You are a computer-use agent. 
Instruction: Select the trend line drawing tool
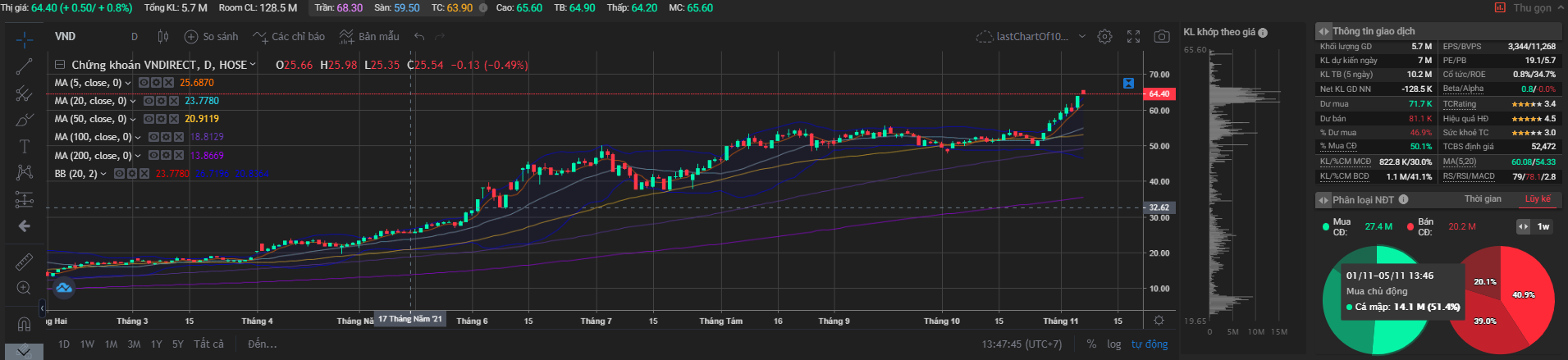click(24, 66)
